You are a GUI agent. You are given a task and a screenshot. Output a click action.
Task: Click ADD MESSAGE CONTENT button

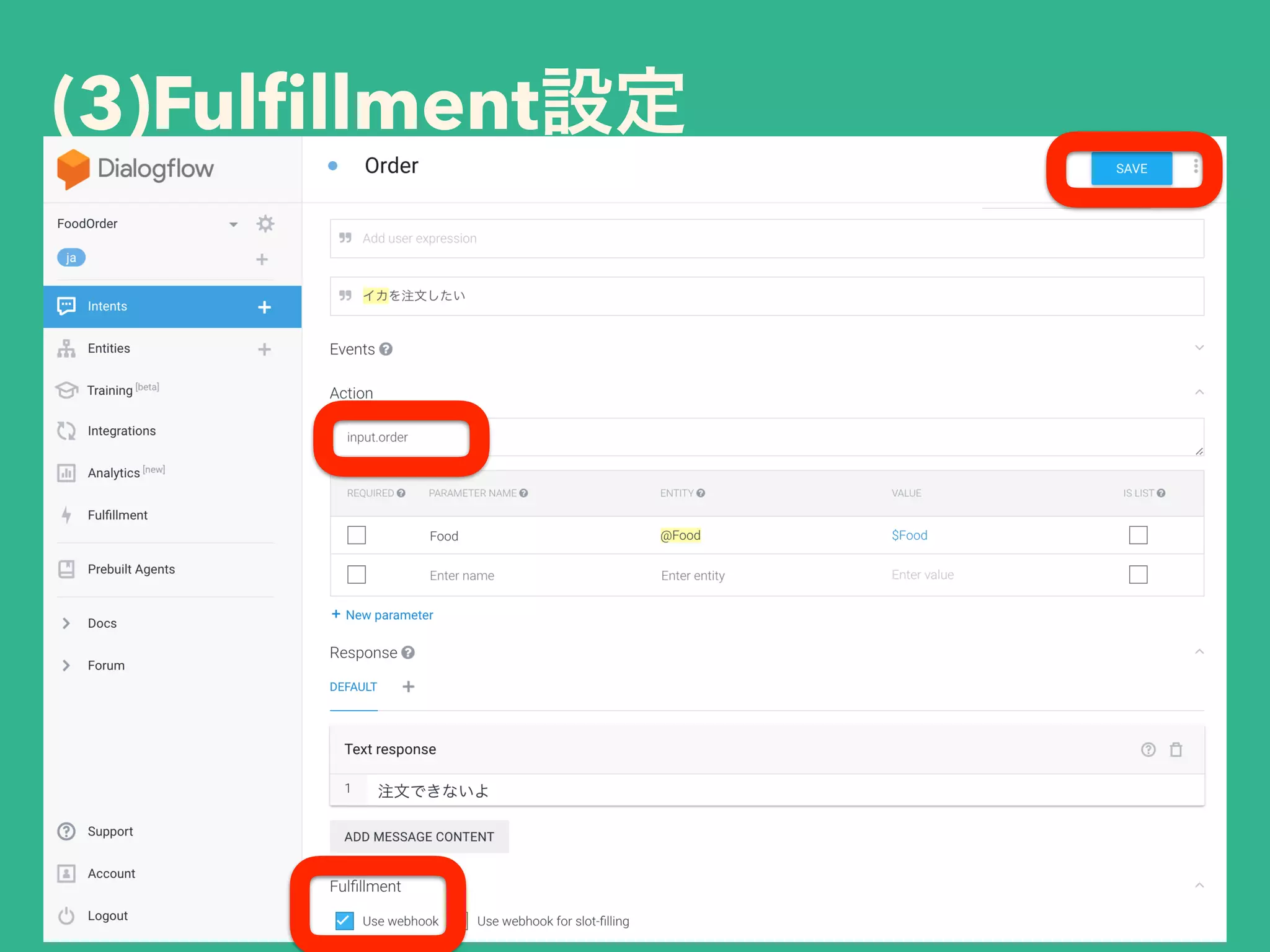pyautogui.click(x=419, y=837)
